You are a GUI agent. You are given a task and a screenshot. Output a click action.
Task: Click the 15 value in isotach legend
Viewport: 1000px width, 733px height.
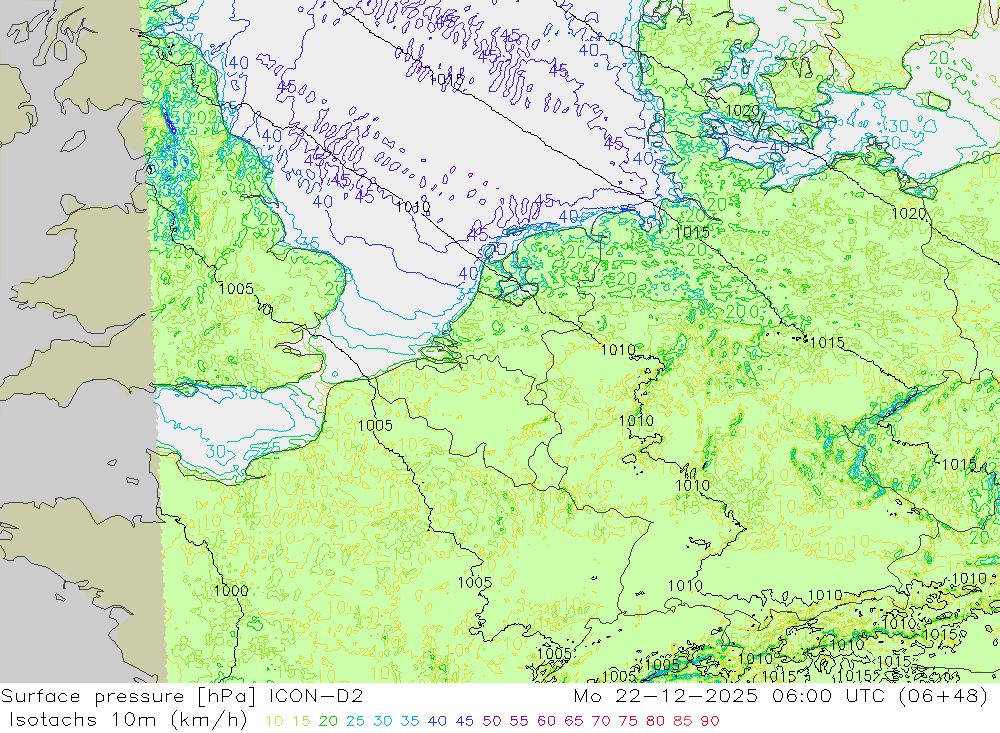click(301, 721)
